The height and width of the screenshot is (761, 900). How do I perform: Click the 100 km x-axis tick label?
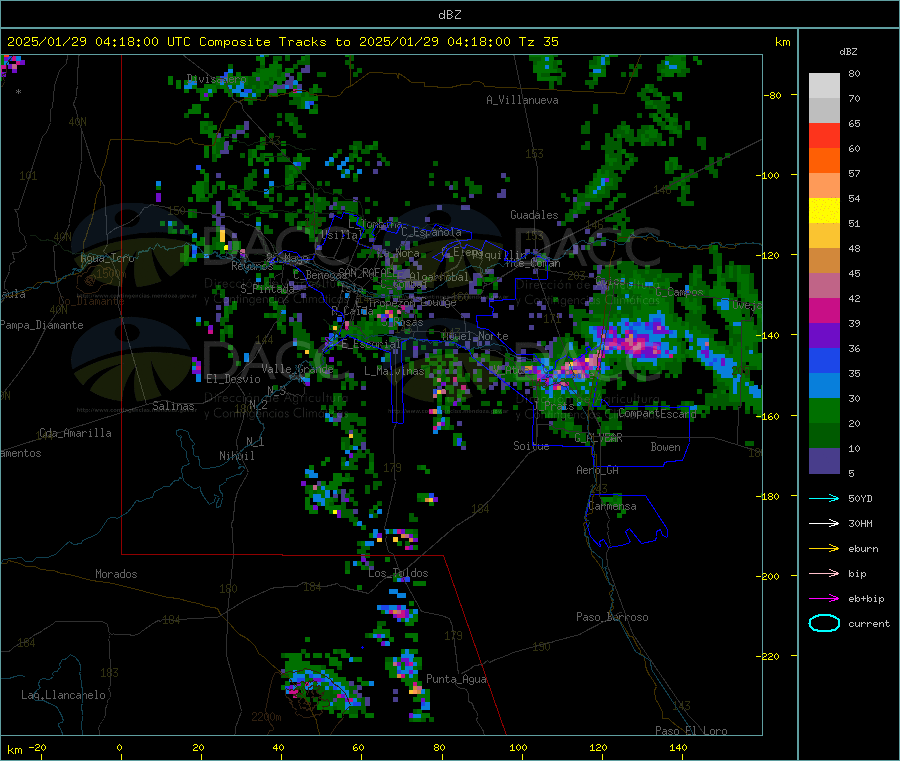518,747
